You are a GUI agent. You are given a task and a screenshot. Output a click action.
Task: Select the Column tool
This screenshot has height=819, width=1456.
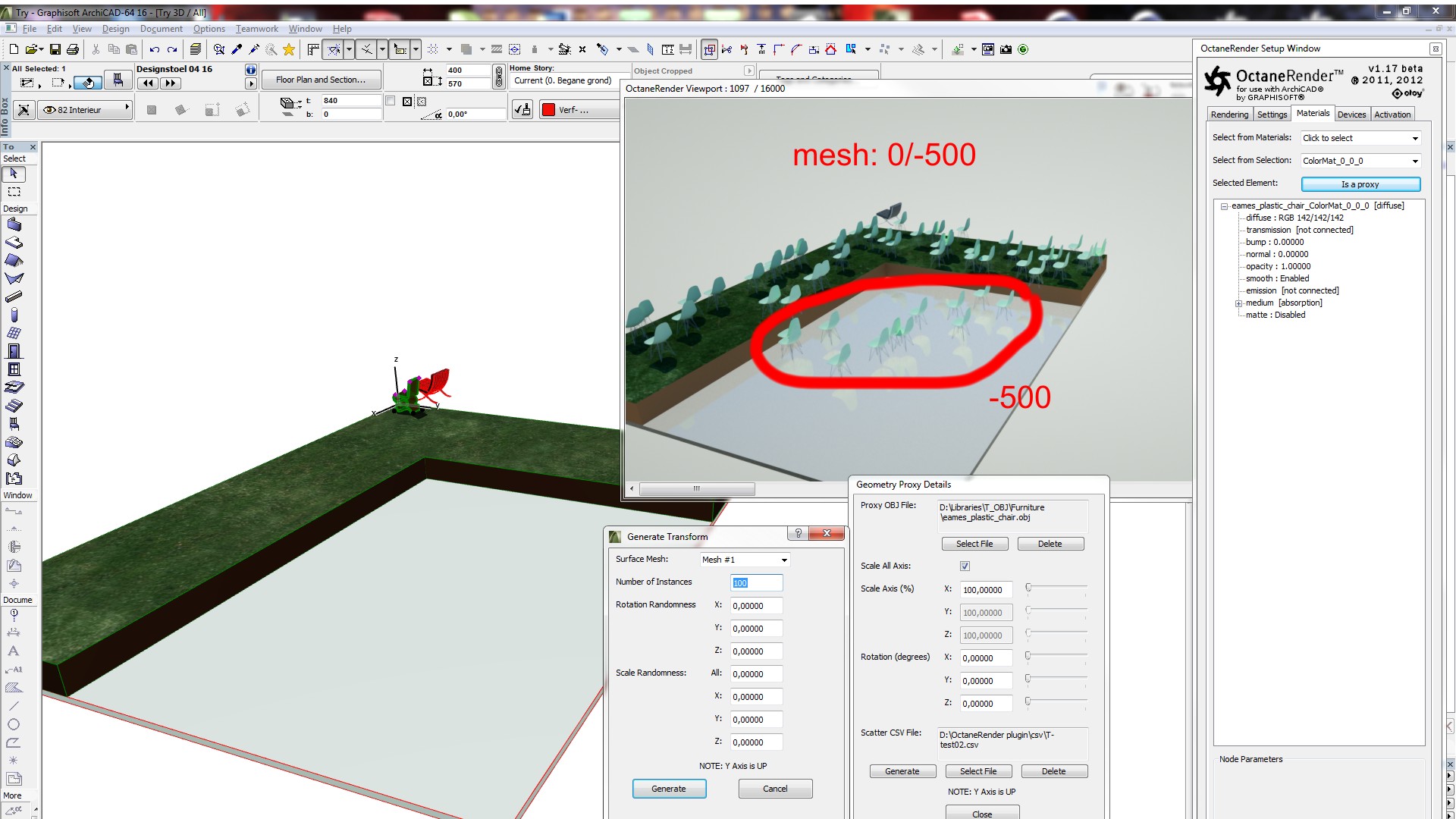pos(14,315)
